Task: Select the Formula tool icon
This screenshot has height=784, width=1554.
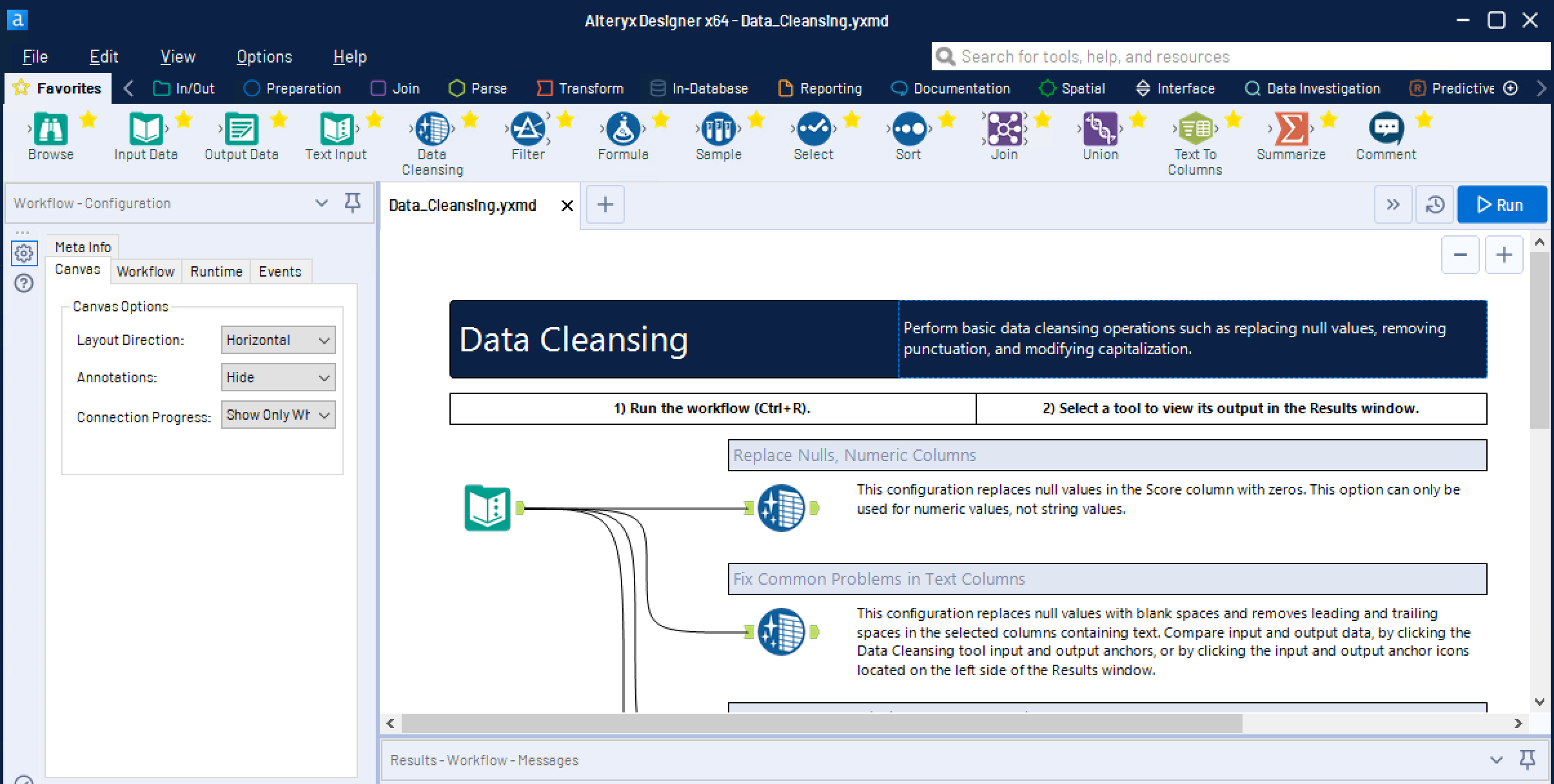Action: pos(623,129)
